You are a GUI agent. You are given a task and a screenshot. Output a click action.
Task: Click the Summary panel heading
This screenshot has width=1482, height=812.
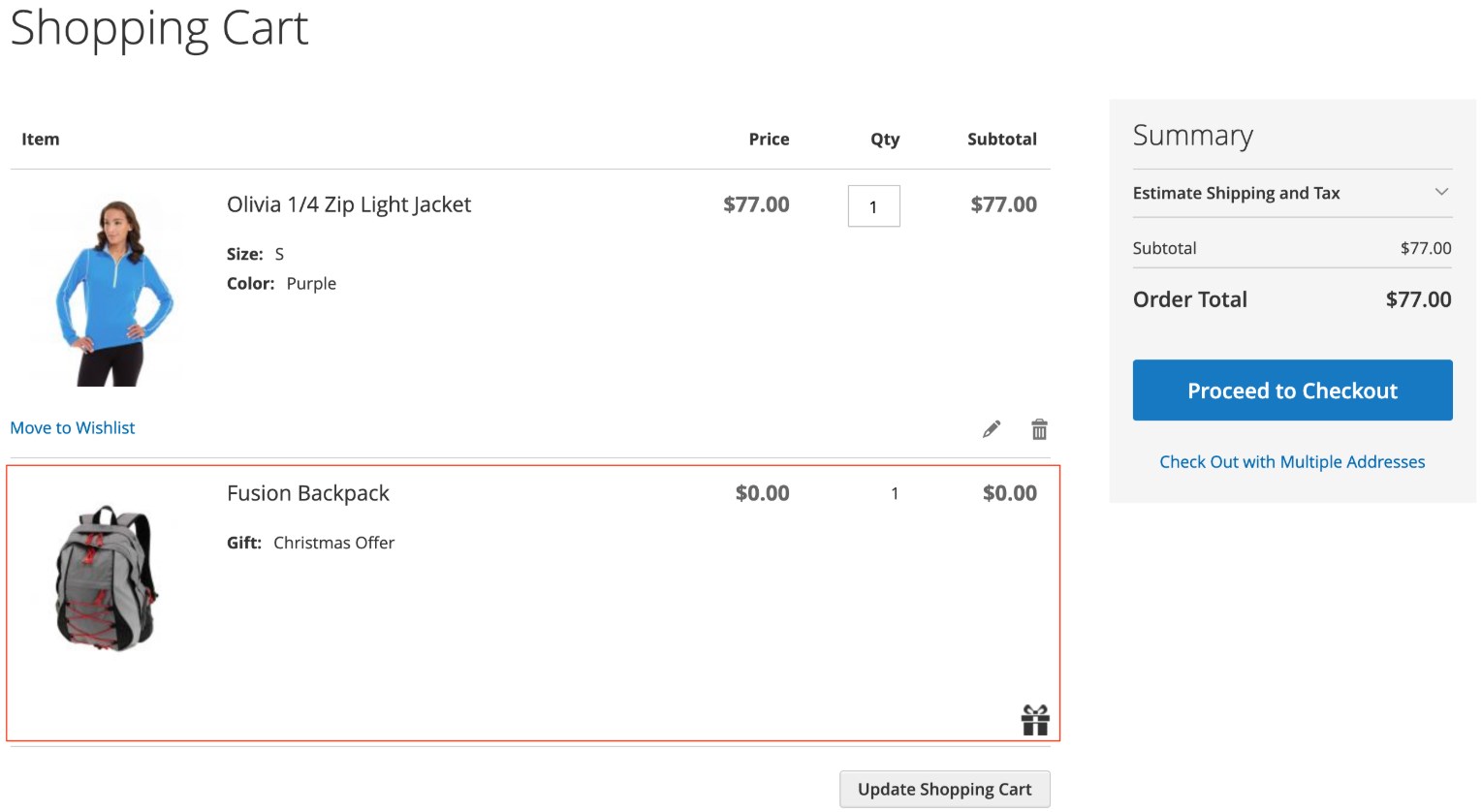coord(1192,136)
